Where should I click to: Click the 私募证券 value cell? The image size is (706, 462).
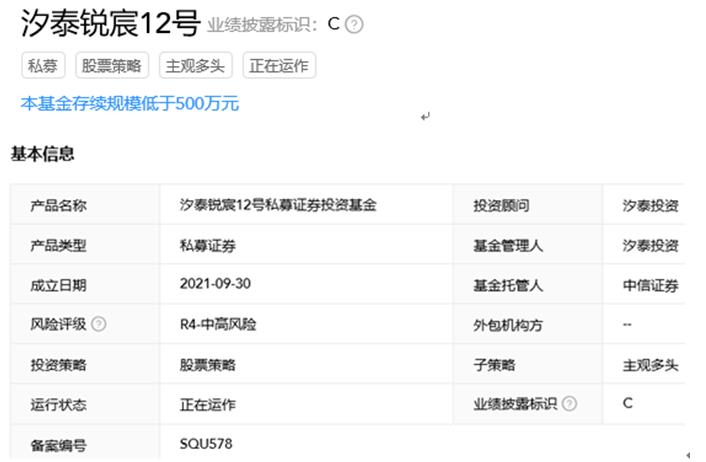[306, 245]
